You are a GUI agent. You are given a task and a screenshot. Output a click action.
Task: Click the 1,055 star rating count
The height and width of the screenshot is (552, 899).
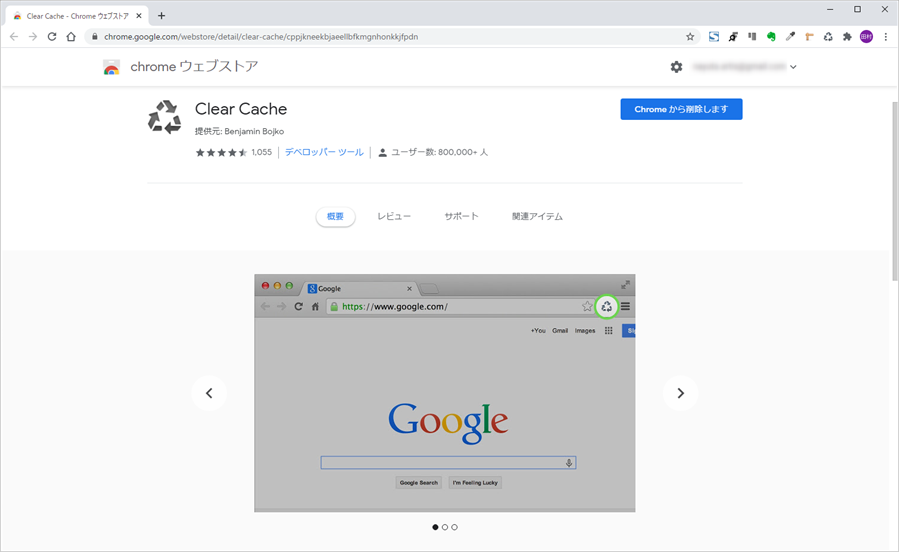(261, 152)
